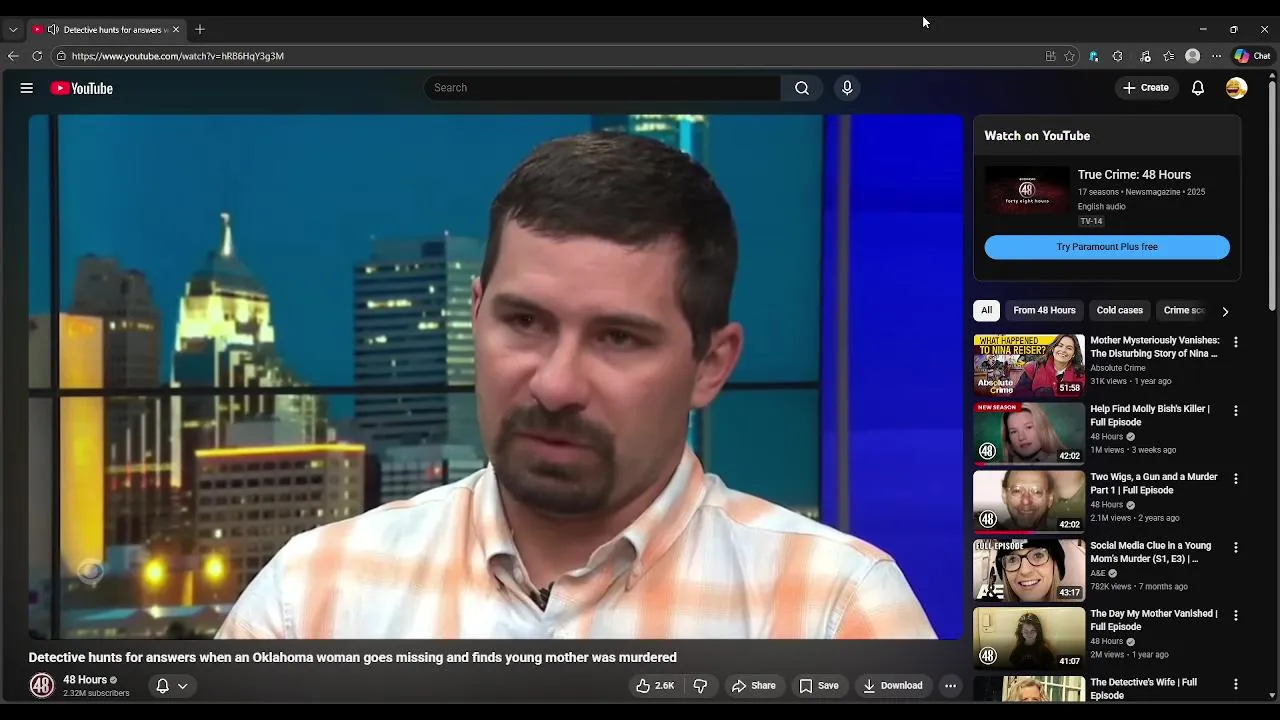The height and width of the screenshot is (720, 1280).
Task: Click the browser address bar URL
Action: 178,56
